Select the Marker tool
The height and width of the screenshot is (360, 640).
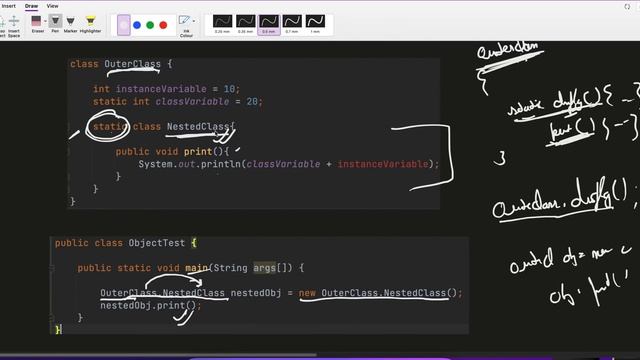[71, 24]
